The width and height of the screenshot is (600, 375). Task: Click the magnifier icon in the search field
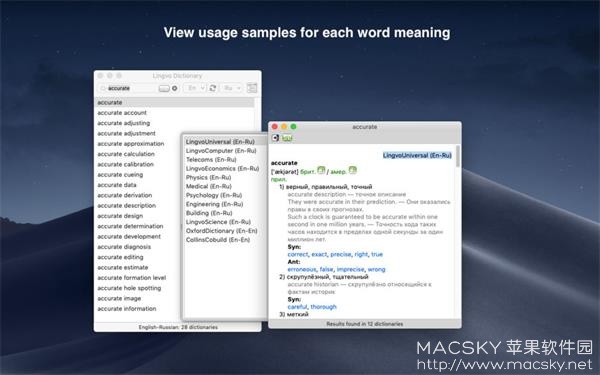tap(103, 88)
